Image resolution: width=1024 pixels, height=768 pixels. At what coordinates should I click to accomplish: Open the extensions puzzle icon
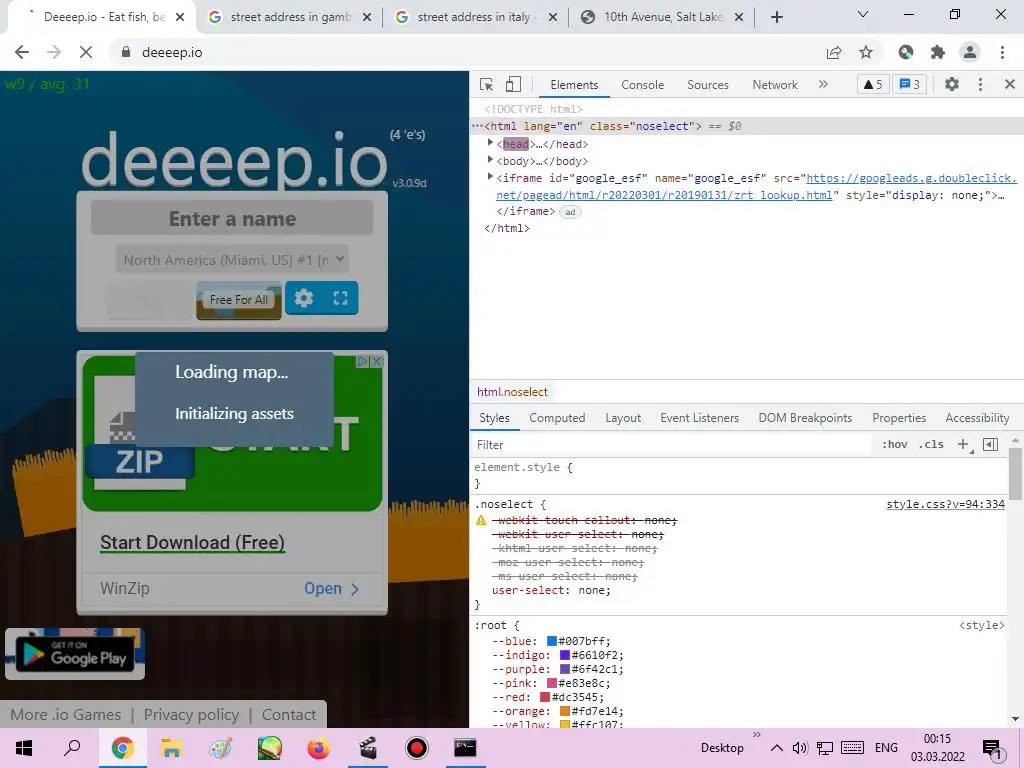938,52
